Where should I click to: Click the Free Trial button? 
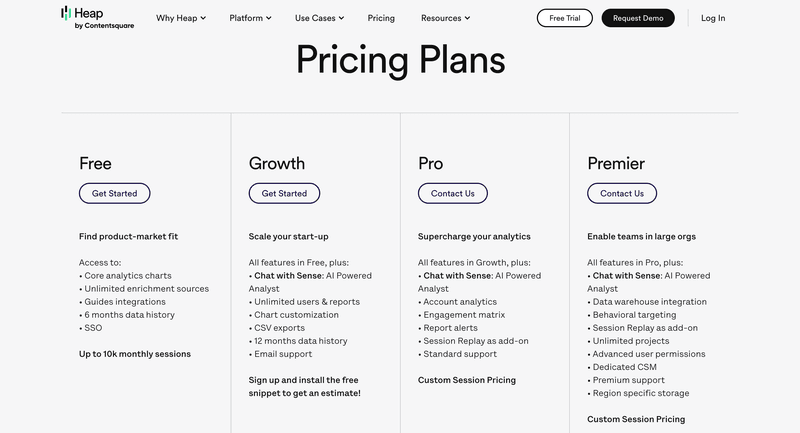[564, 18]
